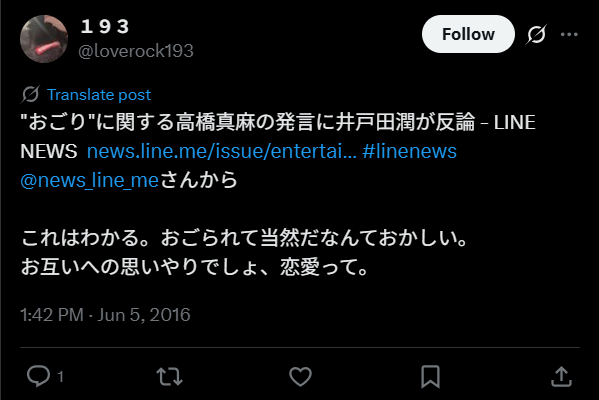599x400 pixels.
Task: Open the news.line.me/issue/entertai... link
Action: 222,151
